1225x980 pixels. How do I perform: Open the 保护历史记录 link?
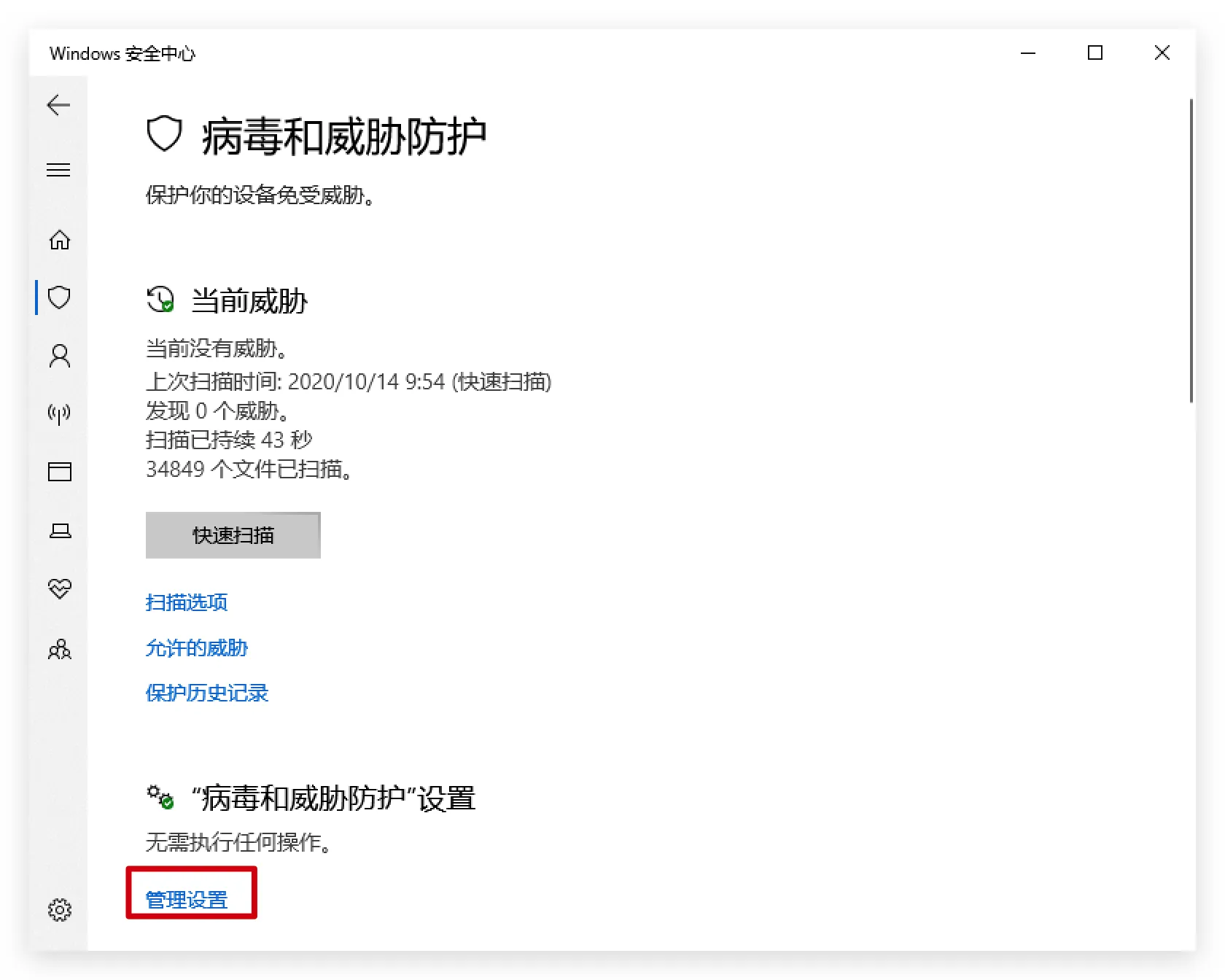[x=207, y=693]
